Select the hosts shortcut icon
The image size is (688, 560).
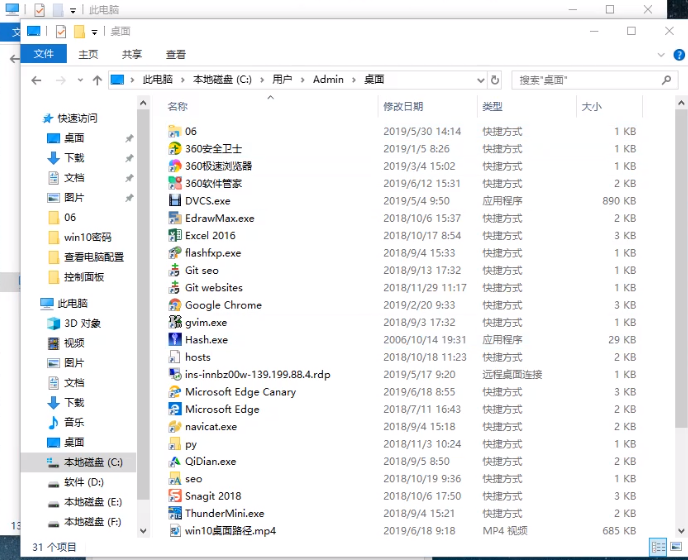pos(175,357)
